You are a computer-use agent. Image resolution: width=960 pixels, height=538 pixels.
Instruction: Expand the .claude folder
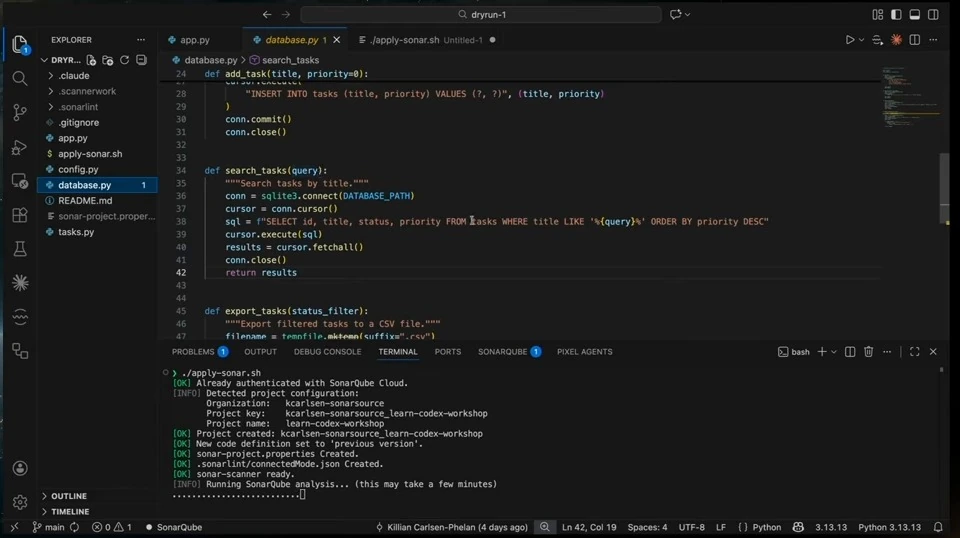pyautogui.click(x=97, y=76)
